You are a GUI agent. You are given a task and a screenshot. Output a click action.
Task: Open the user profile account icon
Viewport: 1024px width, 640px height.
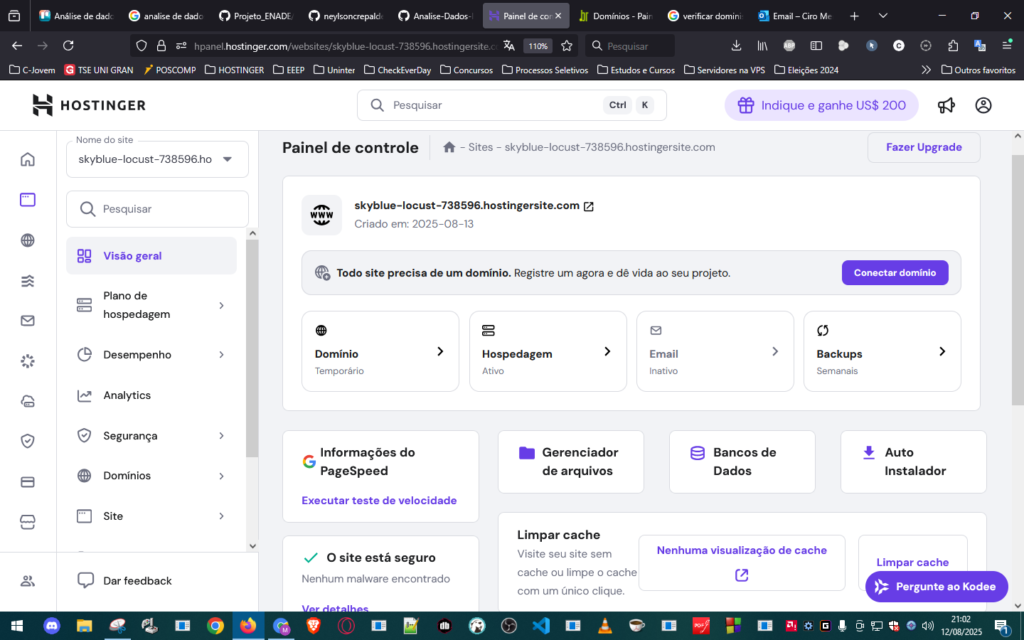click(983, 105)
